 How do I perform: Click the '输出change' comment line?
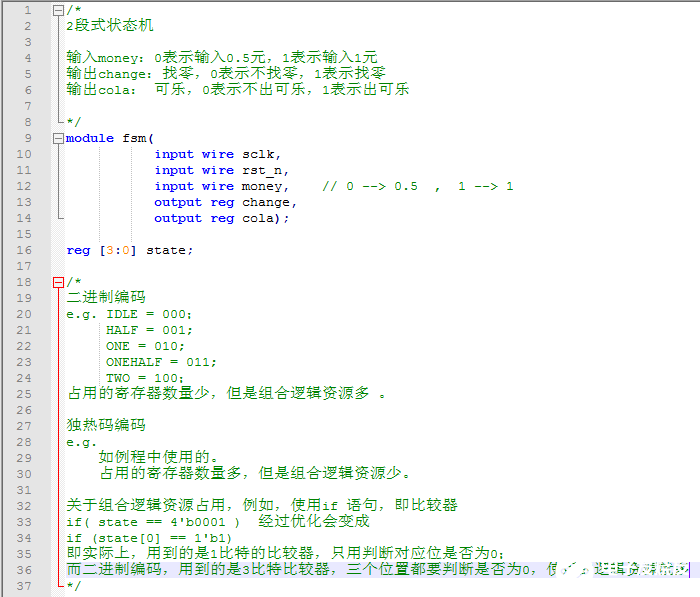pyautogui.click(x=226, y=74)
